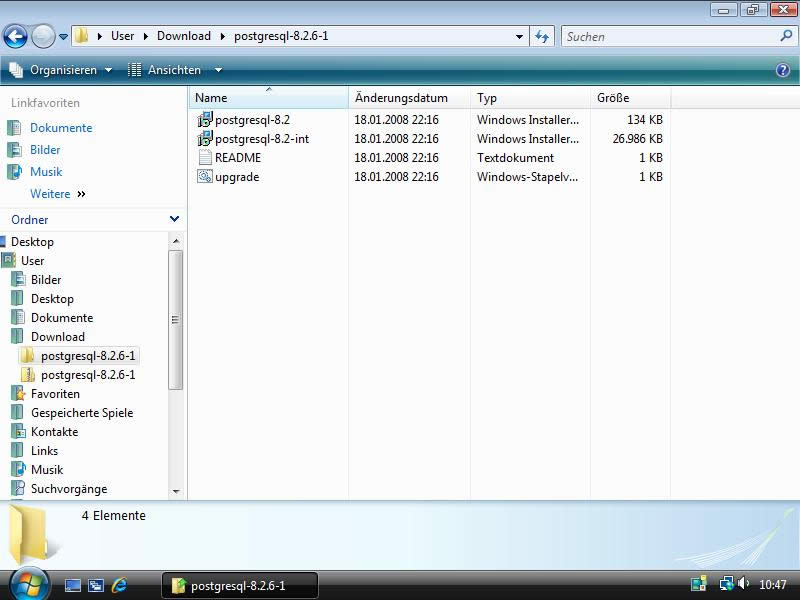Open Musik in Linkfavoriten
This screenshot has height=600, width=800.
point(46,172)
